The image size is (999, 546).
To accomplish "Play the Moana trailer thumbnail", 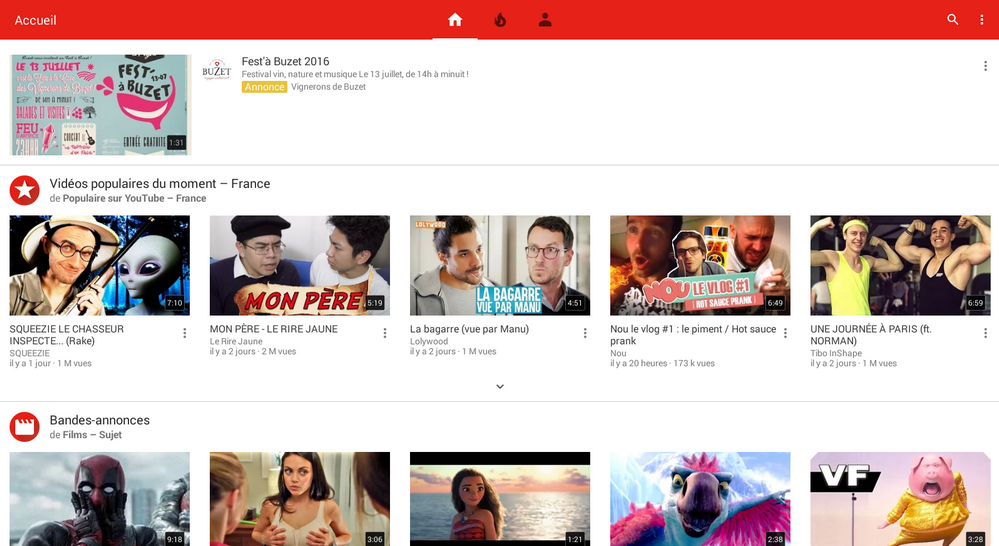I will point(500,499).
